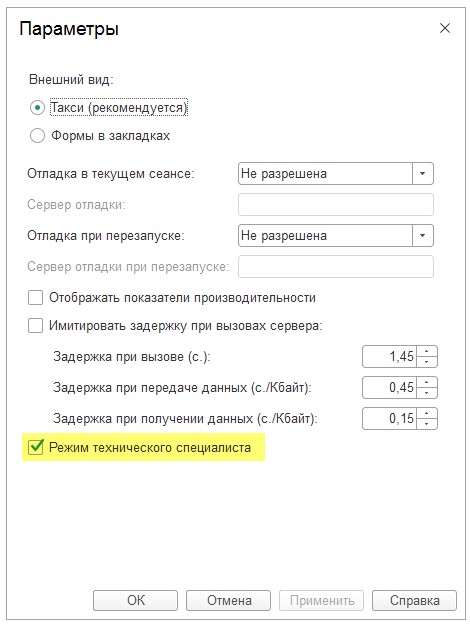Select the Формы в закладках radio option

tap(37, 136)
